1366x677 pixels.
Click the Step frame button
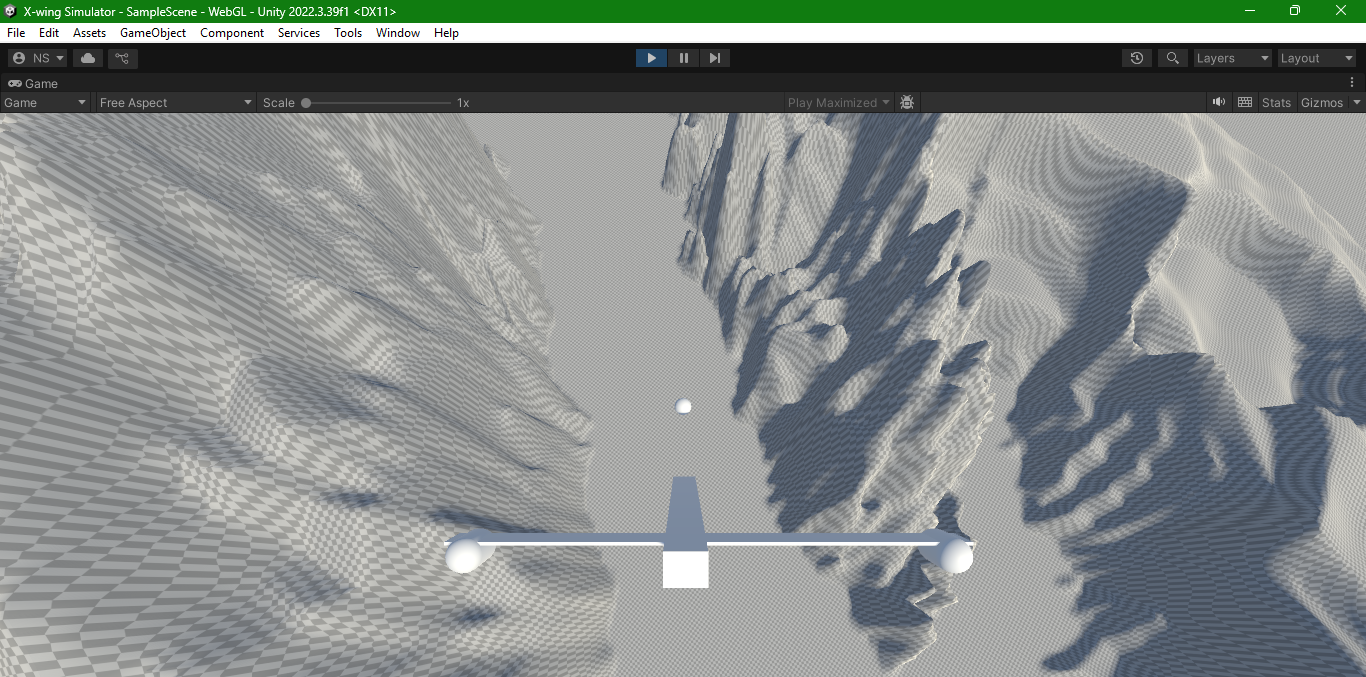715,58
